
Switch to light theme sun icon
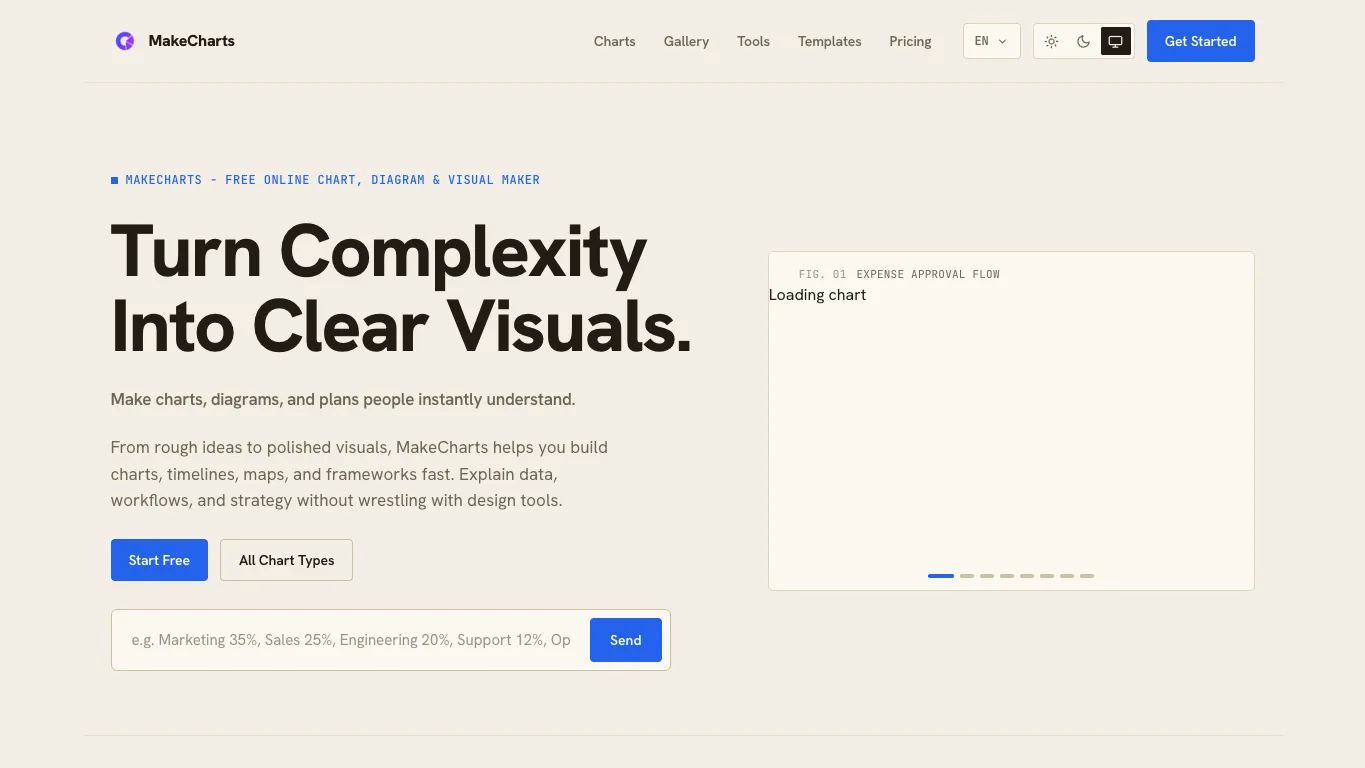(x=1051, y=41)
